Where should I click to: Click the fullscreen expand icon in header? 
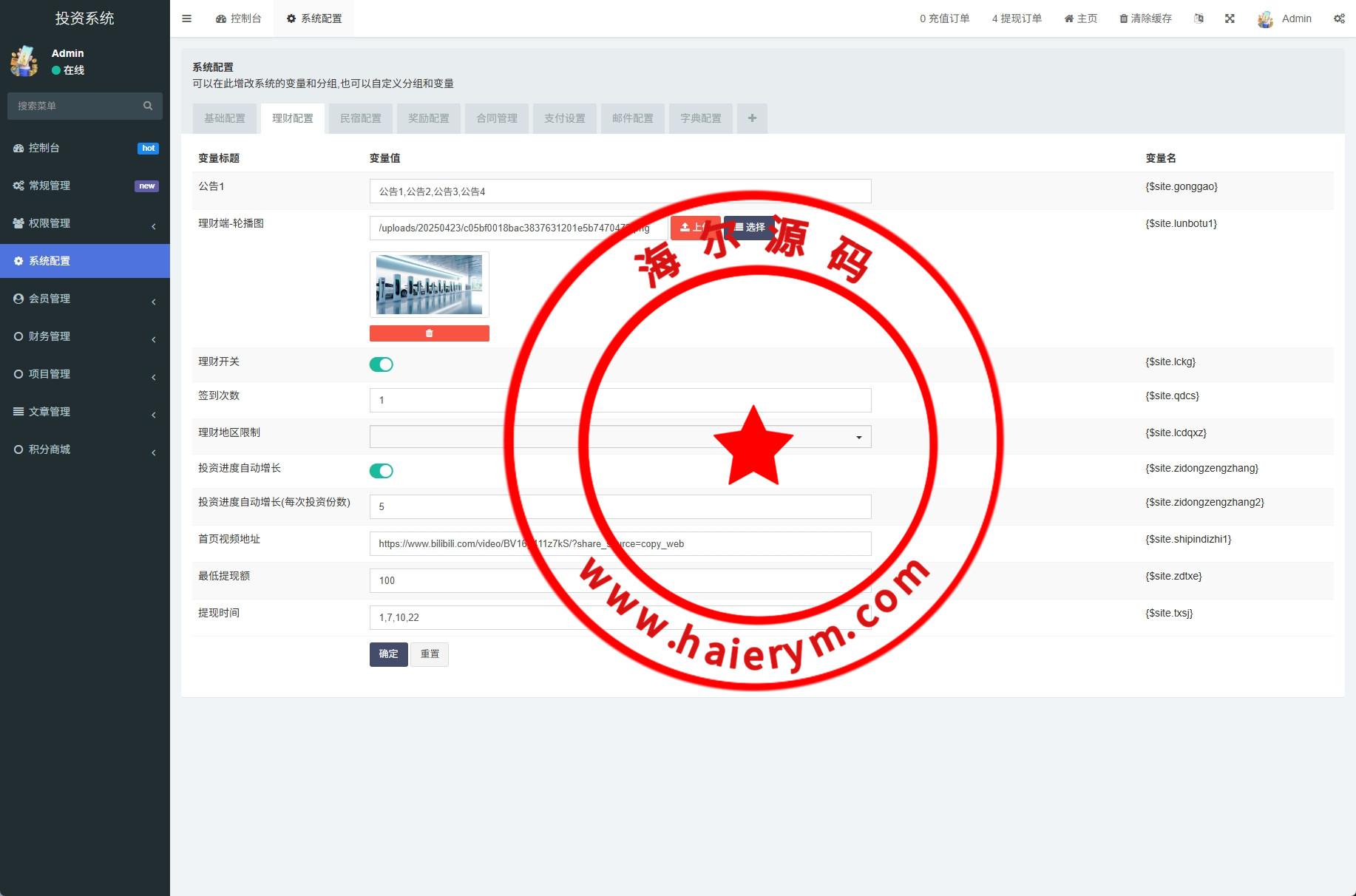pyautogui.click(x=1230, y=18)
